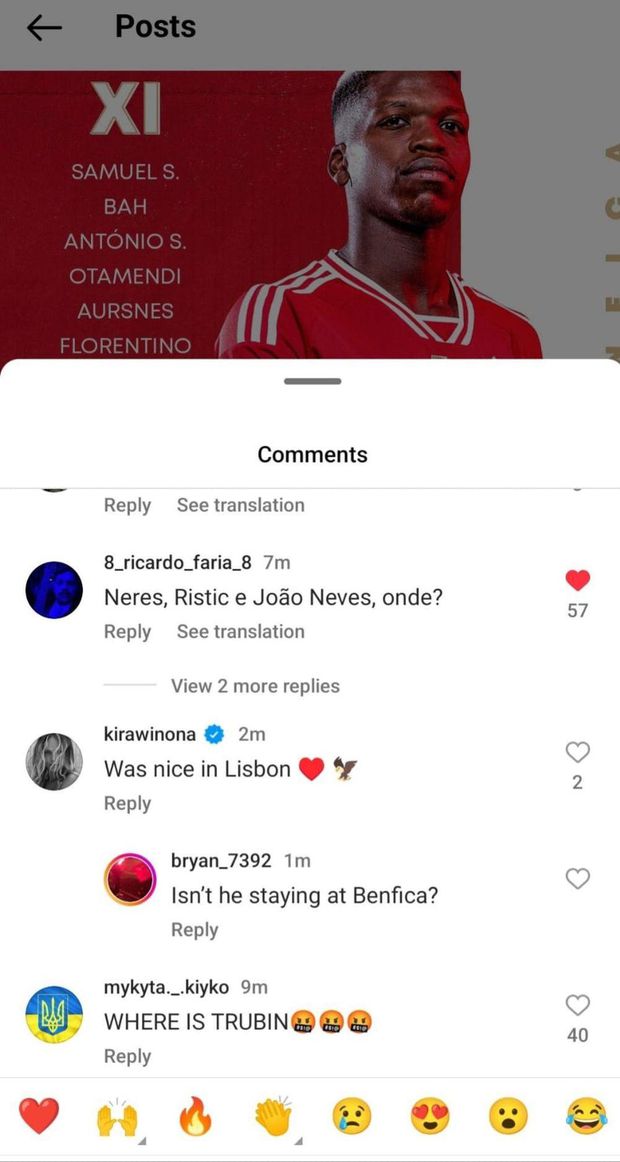Like the WHERE IS TRUBIN comment
Image resolution: width=620 pixels, height=1162 pixels.
tap(578, 1006)
